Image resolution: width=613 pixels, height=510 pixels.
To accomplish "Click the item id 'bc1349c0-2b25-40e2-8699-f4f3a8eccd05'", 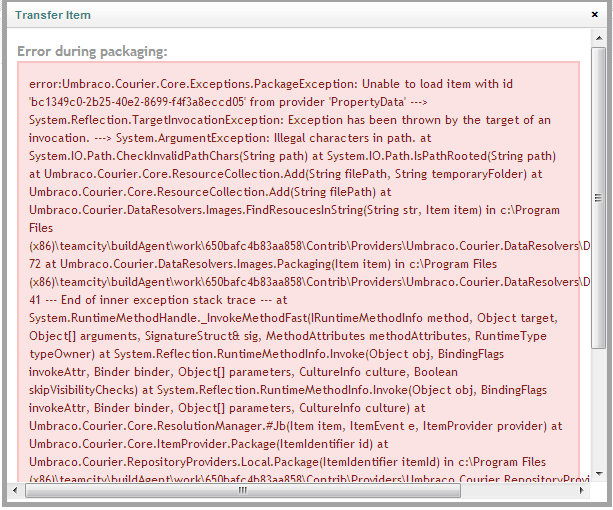I will point(137,102).
